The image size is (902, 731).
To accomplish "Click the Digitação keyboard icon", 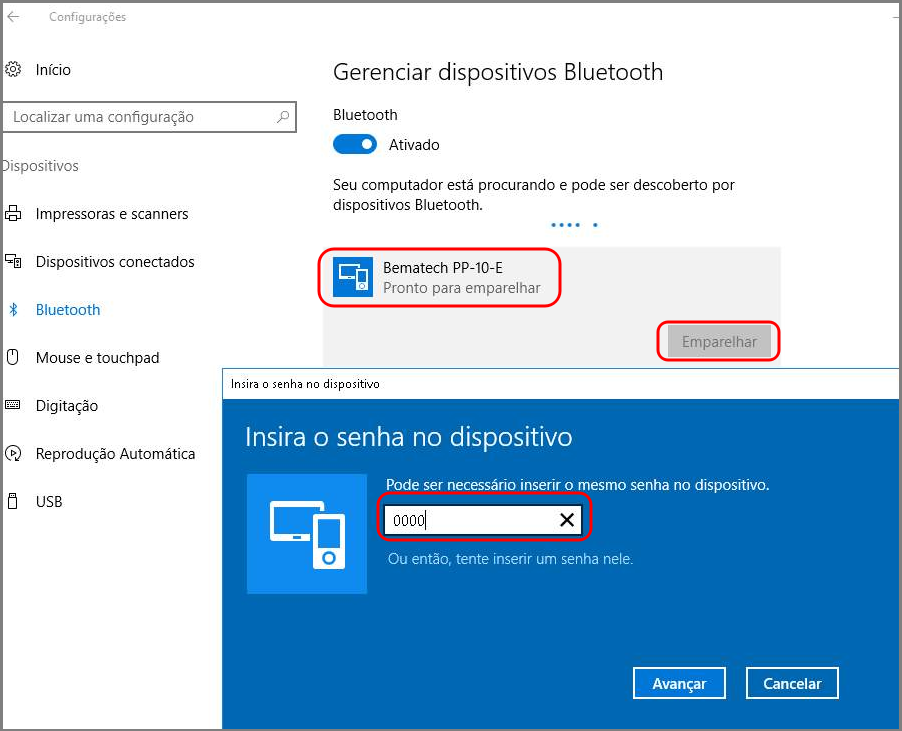I will coord(13,406).
